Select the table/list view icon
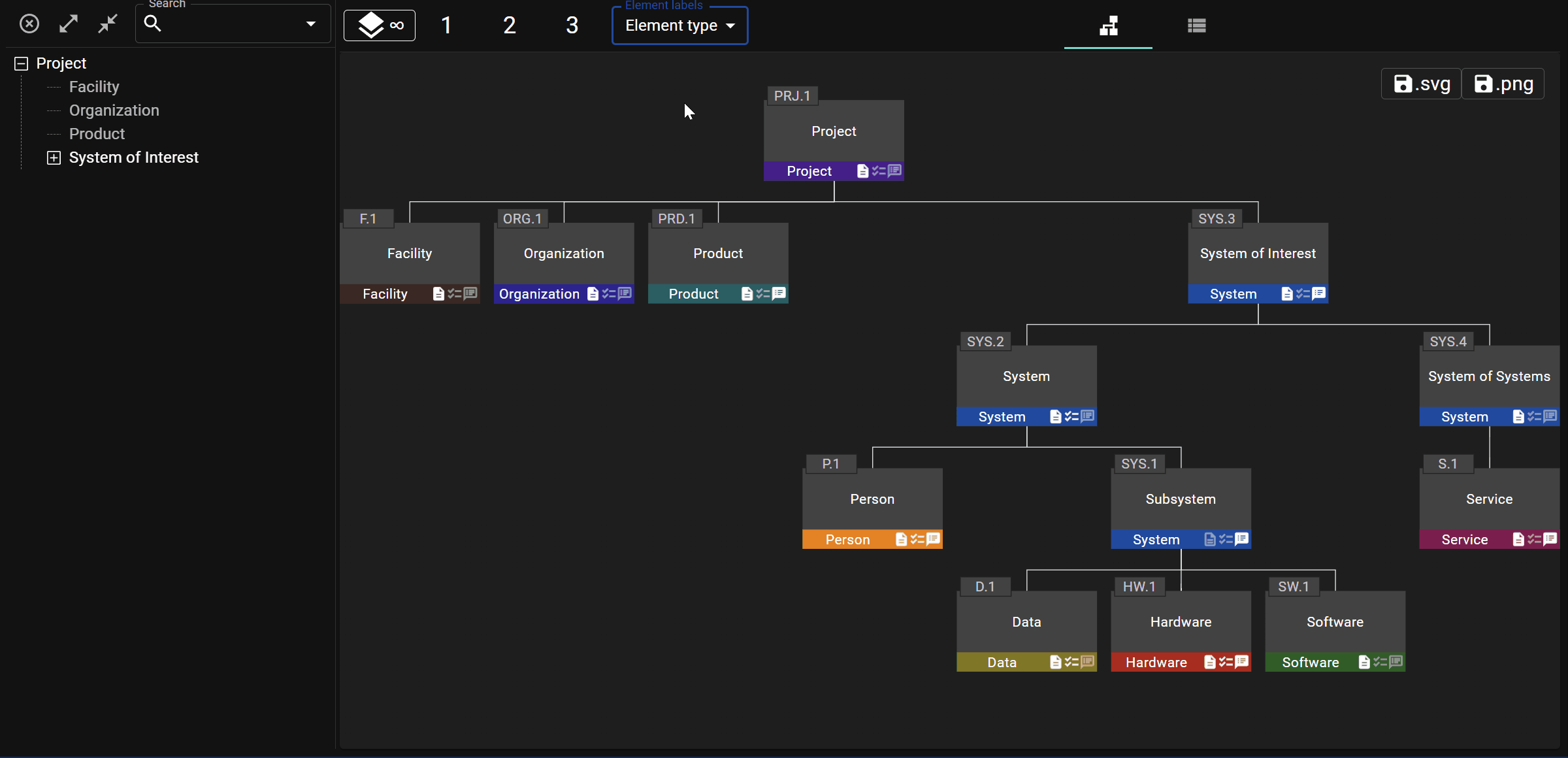The height and width of the screenshot is (758, 1568). click(x=1197, y=25)
